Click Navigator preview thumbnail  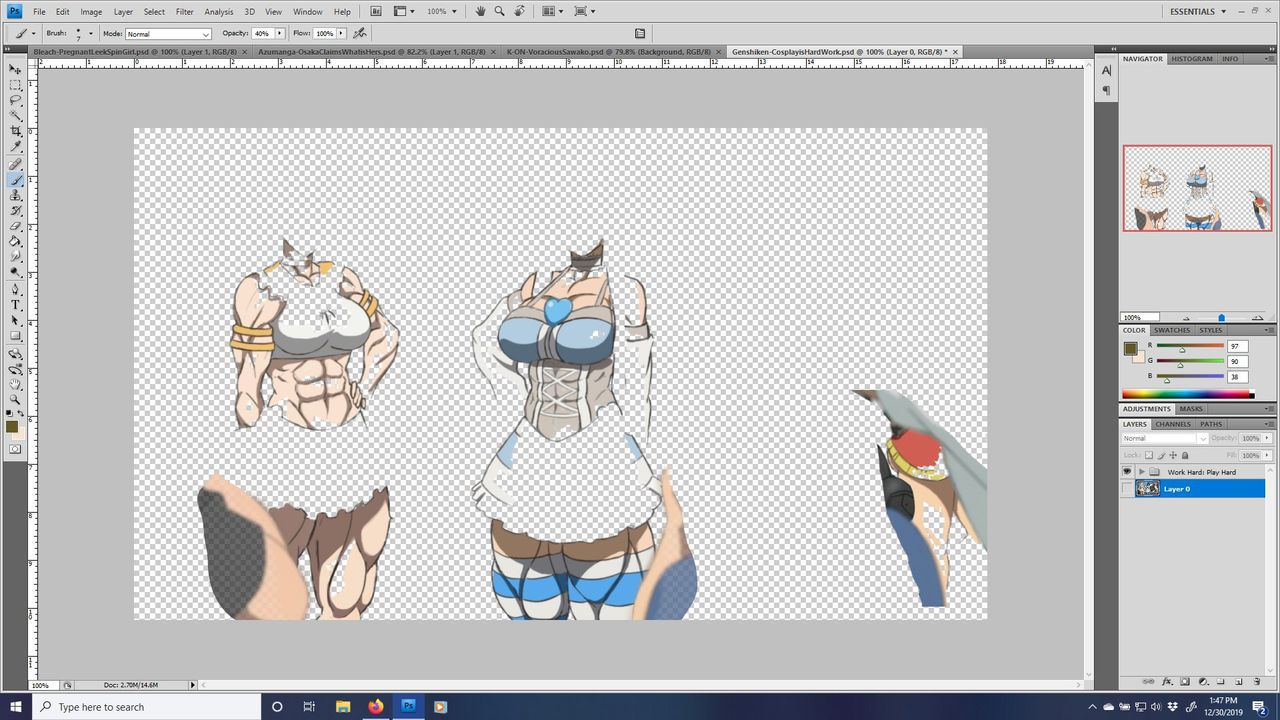coord(1197,188)
